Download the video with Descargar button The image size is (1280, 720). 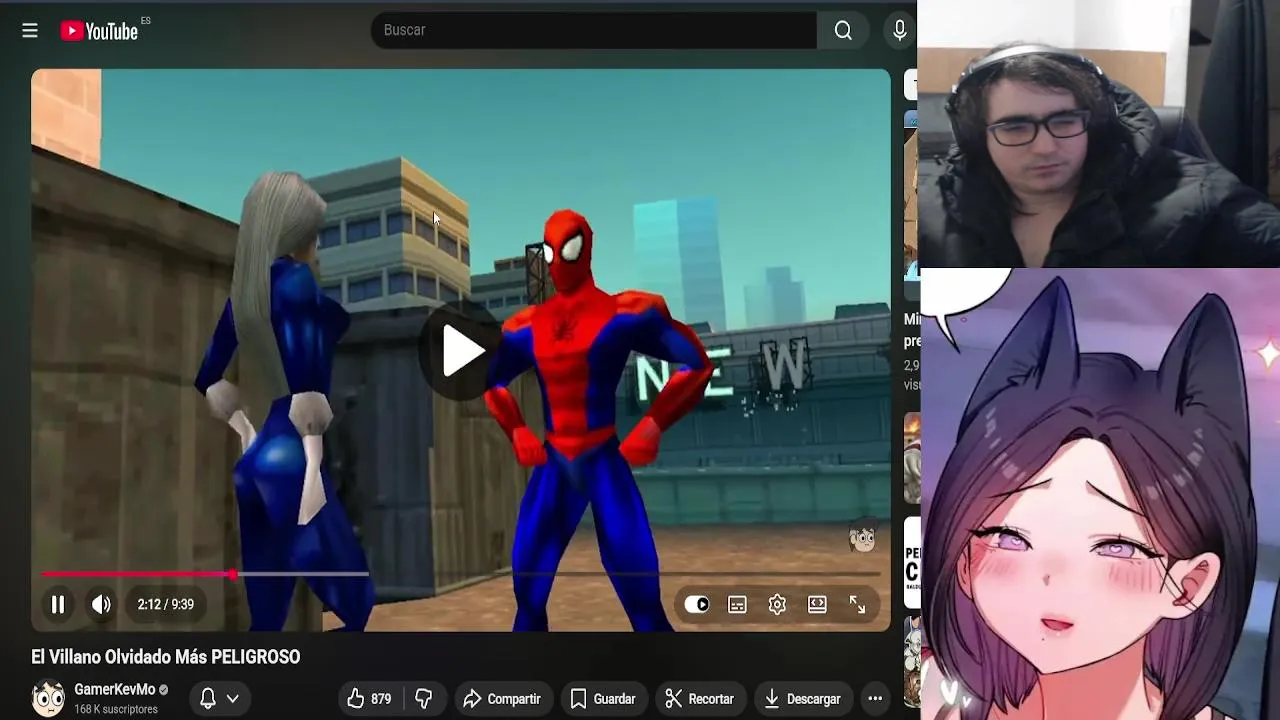tap(803, 699)
